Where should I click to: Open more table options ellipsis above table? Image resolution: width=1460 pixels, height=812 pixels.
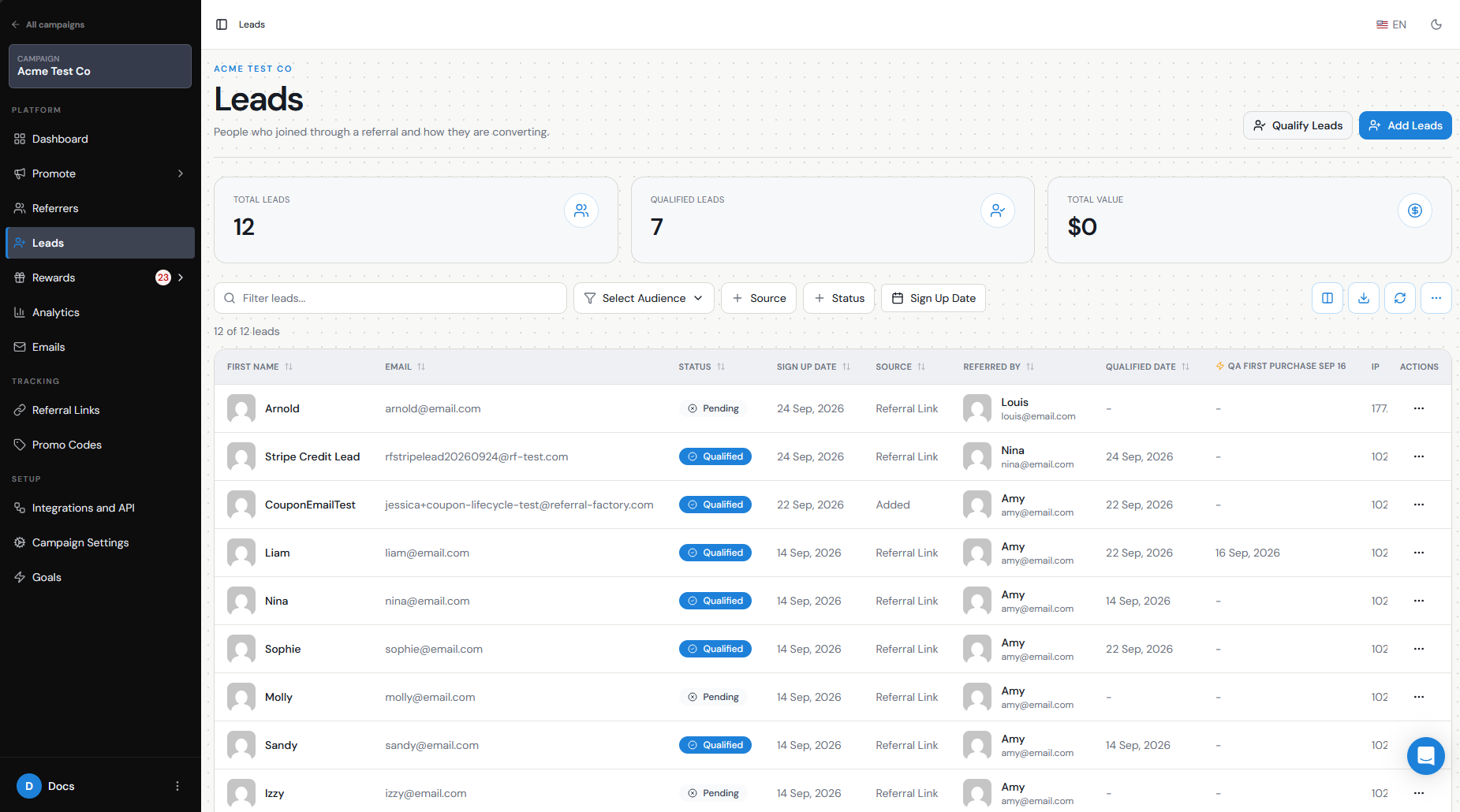pos(1436,298)
